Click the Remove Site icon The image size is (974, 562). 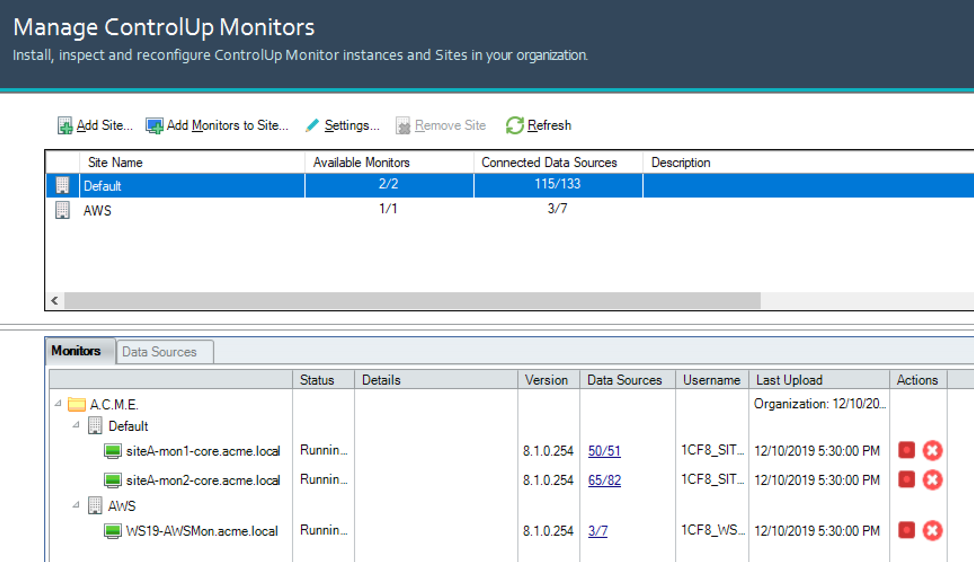[403, 125]
